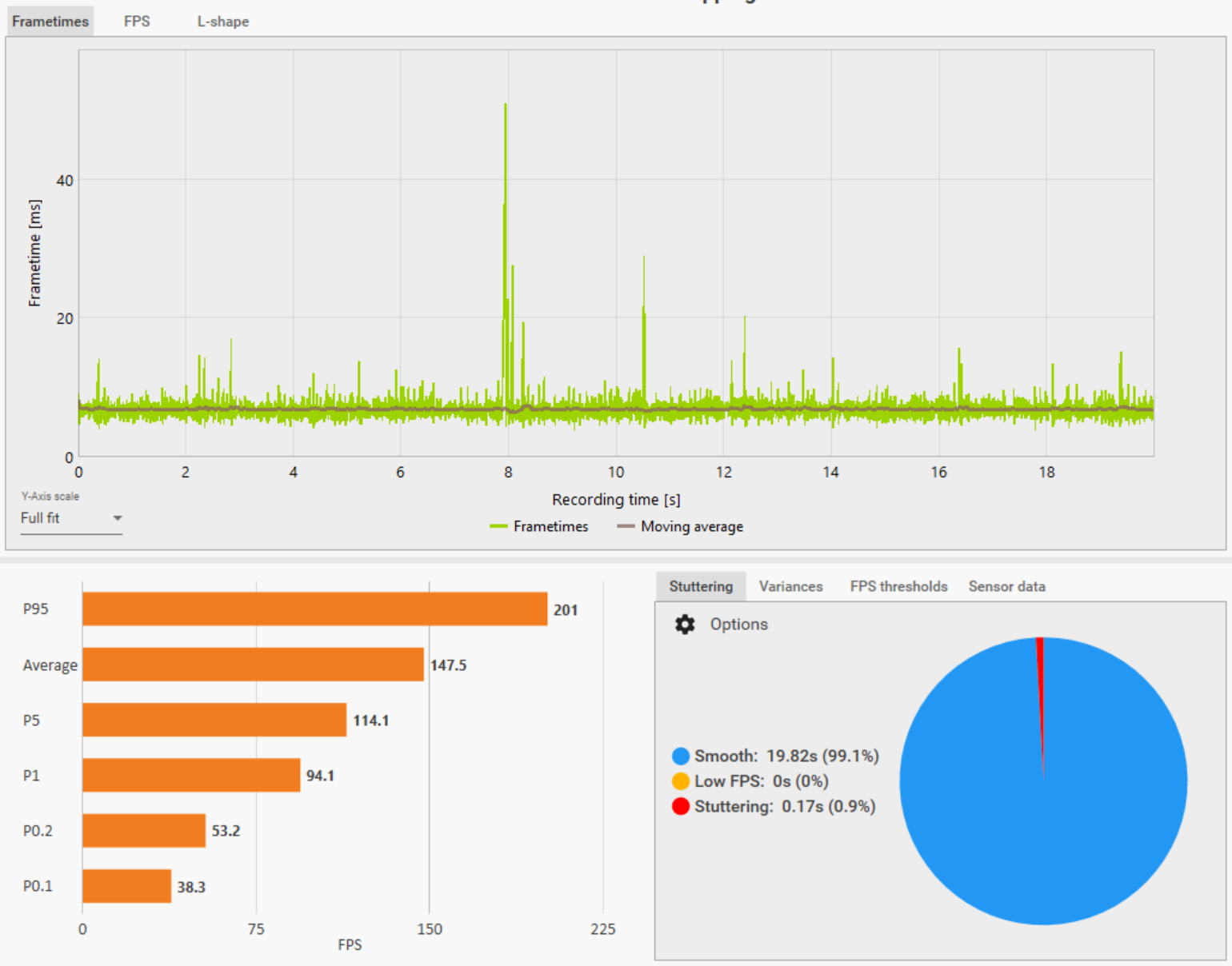Click the 'Low FPS: 0s (0%)' text
The width and height of the screenshot is (1232, 966).
tap(761, 781)
